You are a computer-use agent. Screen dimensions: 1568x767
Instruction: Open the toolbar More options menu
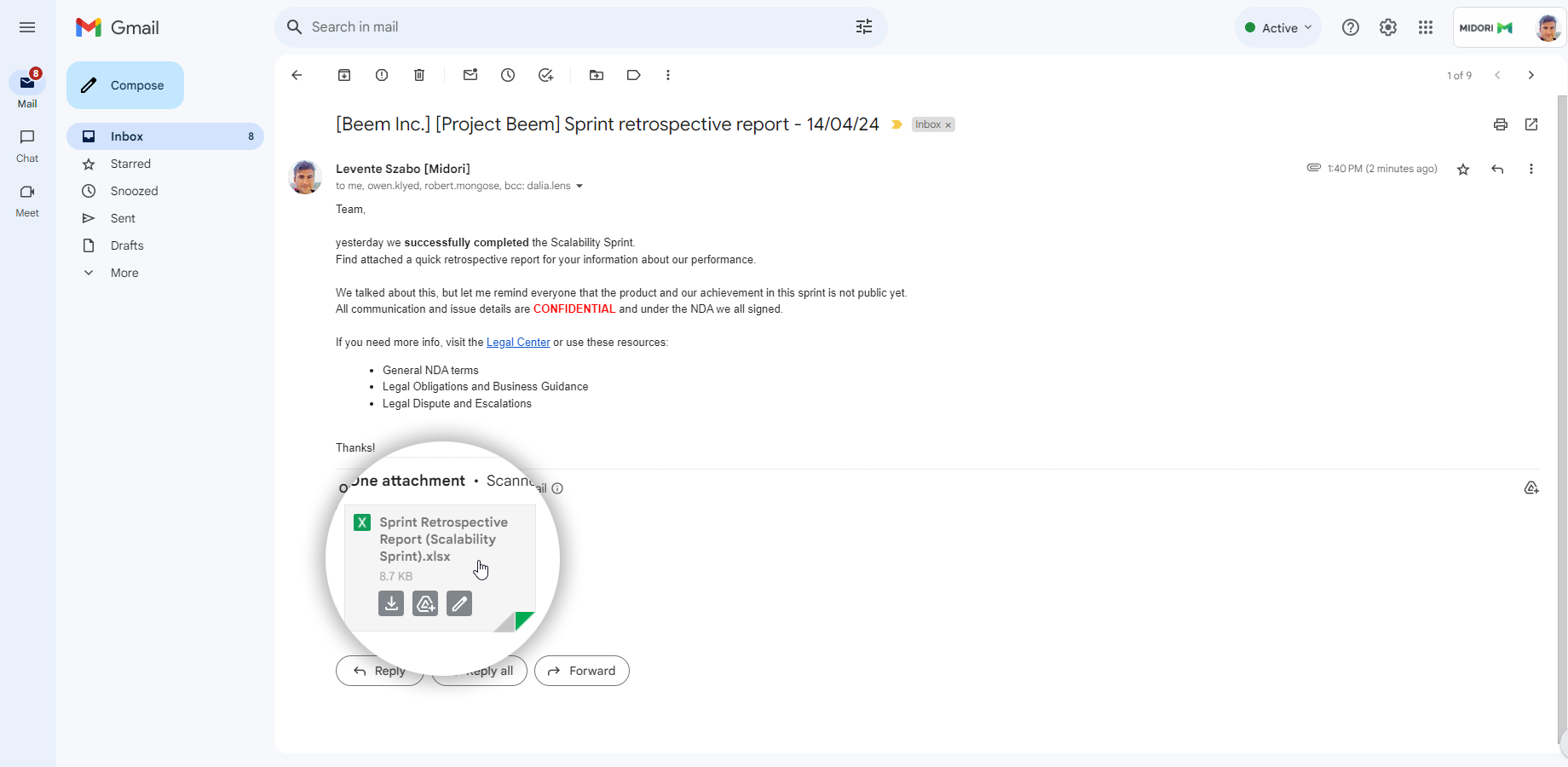pyautogui.click(x=668, y=75)
